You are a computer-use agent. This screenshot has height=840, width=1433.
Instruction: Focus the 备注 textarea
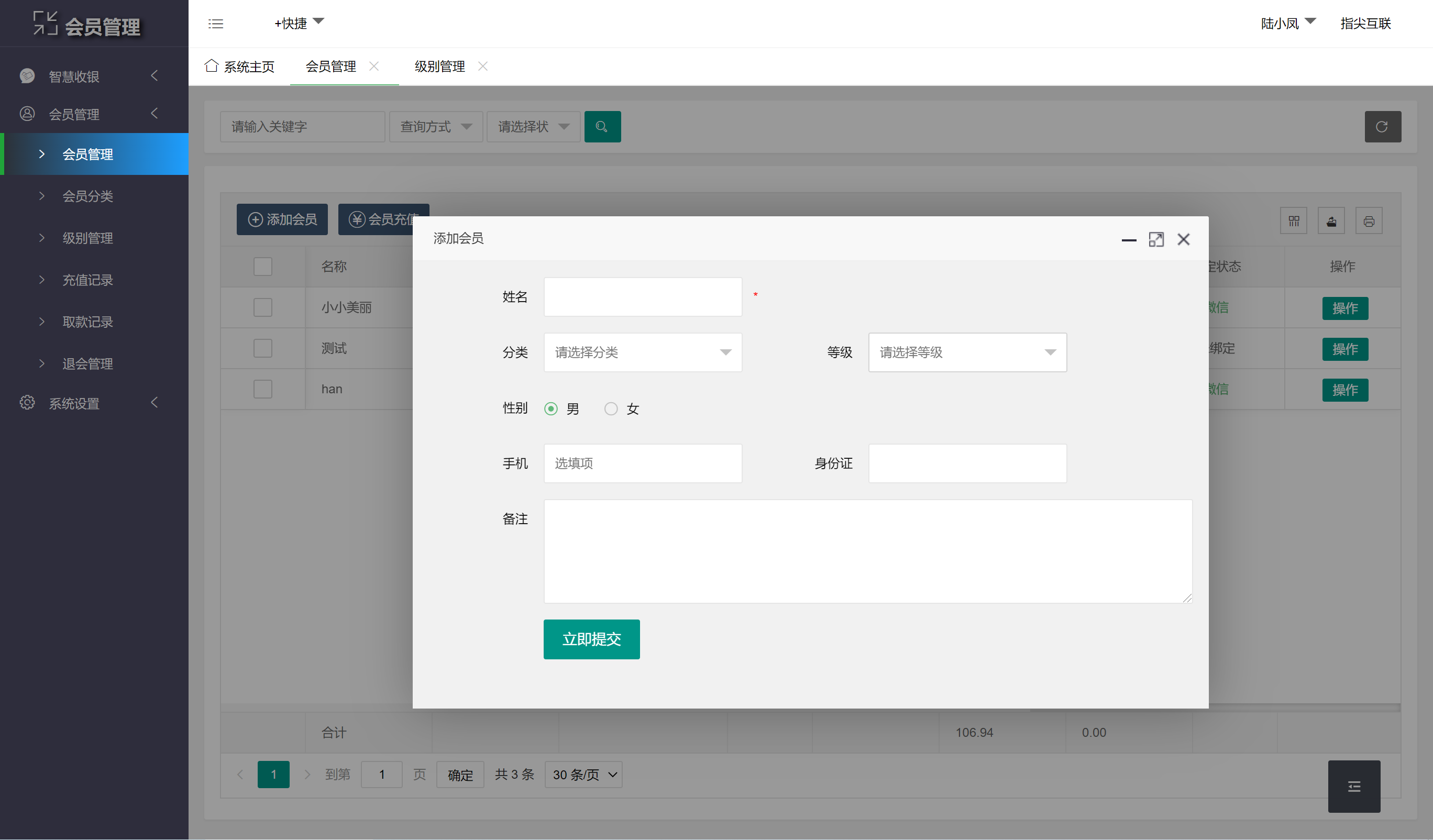pyautogui.click(x=868, y=551)
